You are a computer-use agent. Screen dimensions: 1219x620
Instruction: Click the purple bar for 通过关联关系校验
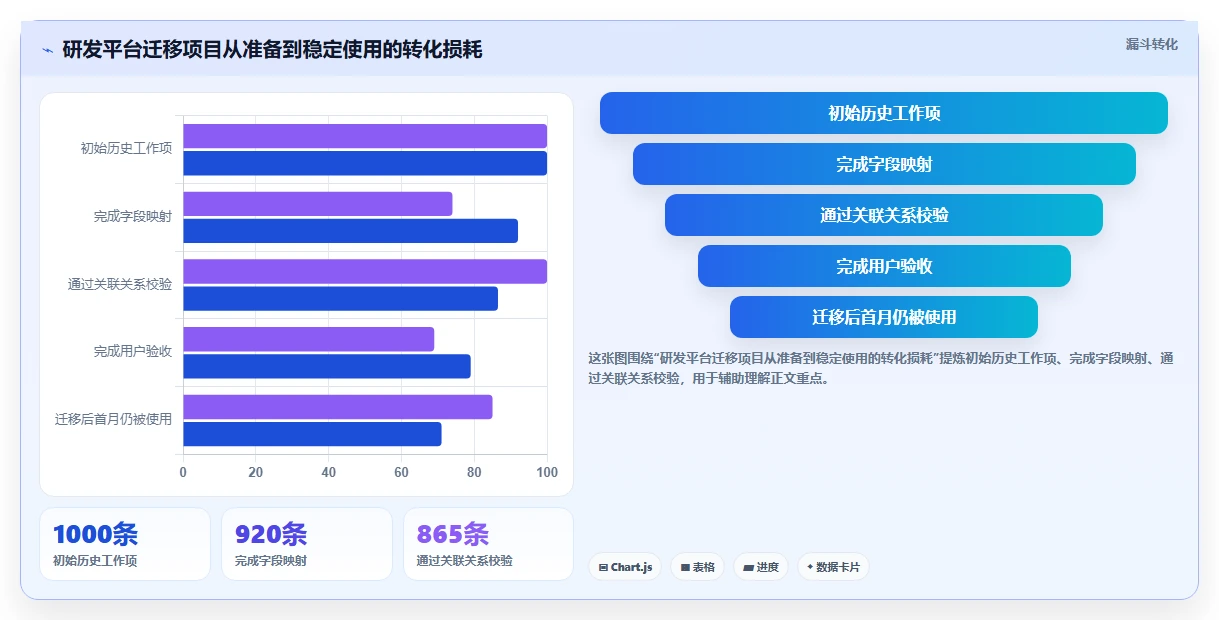(x=365, y=271)
